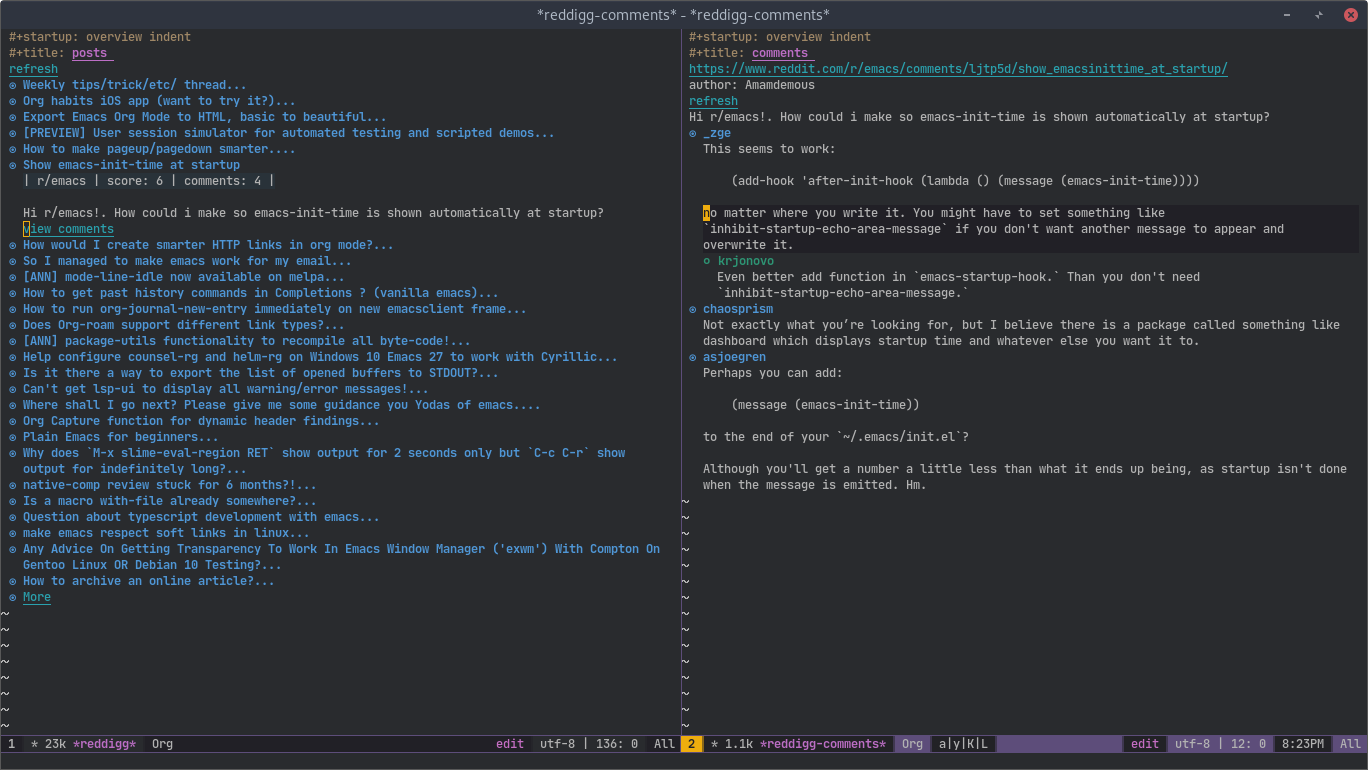Viewport: 1368px width, 770px height.
Task: Click the 1.1k buffer size indicator
Action: coord(738,744)
